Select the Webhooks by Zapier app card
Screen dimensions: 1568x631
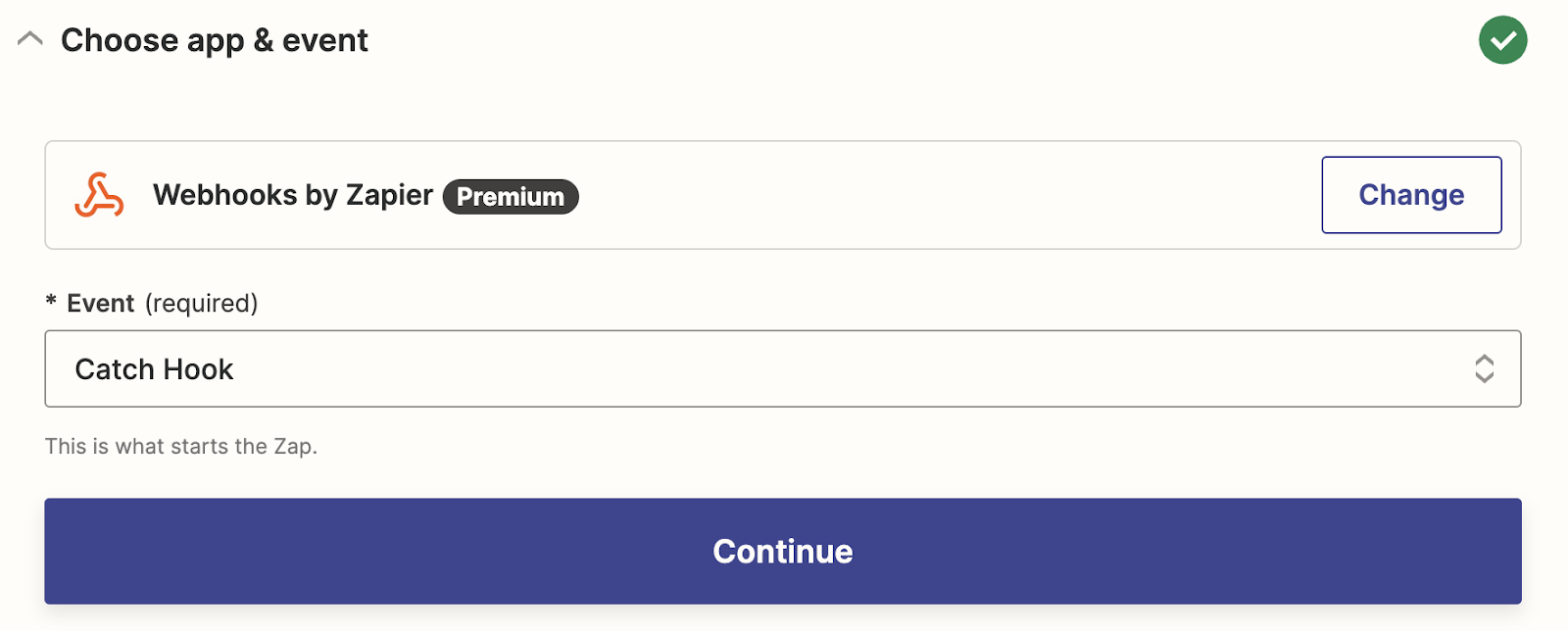point(782,195)
